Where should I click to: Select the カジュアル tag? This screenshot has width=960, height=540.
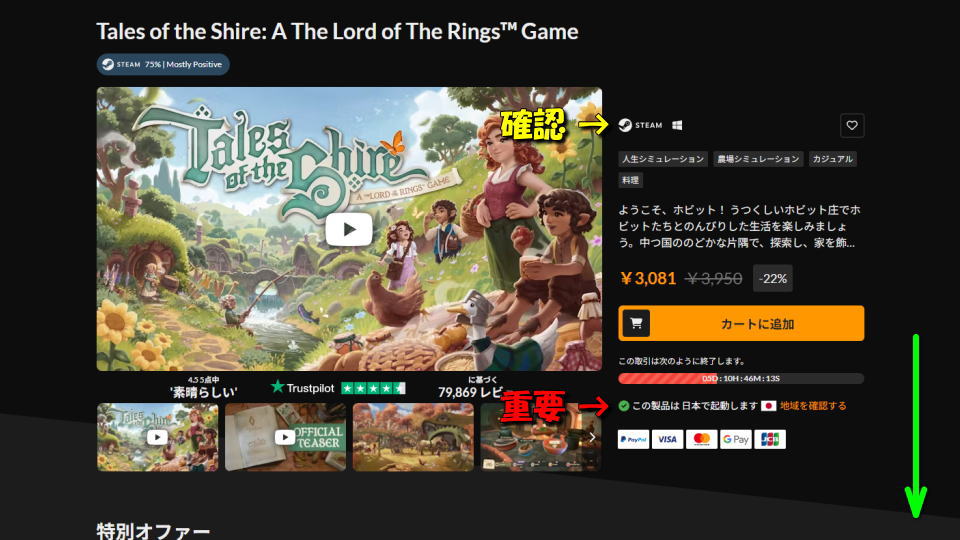832,159
